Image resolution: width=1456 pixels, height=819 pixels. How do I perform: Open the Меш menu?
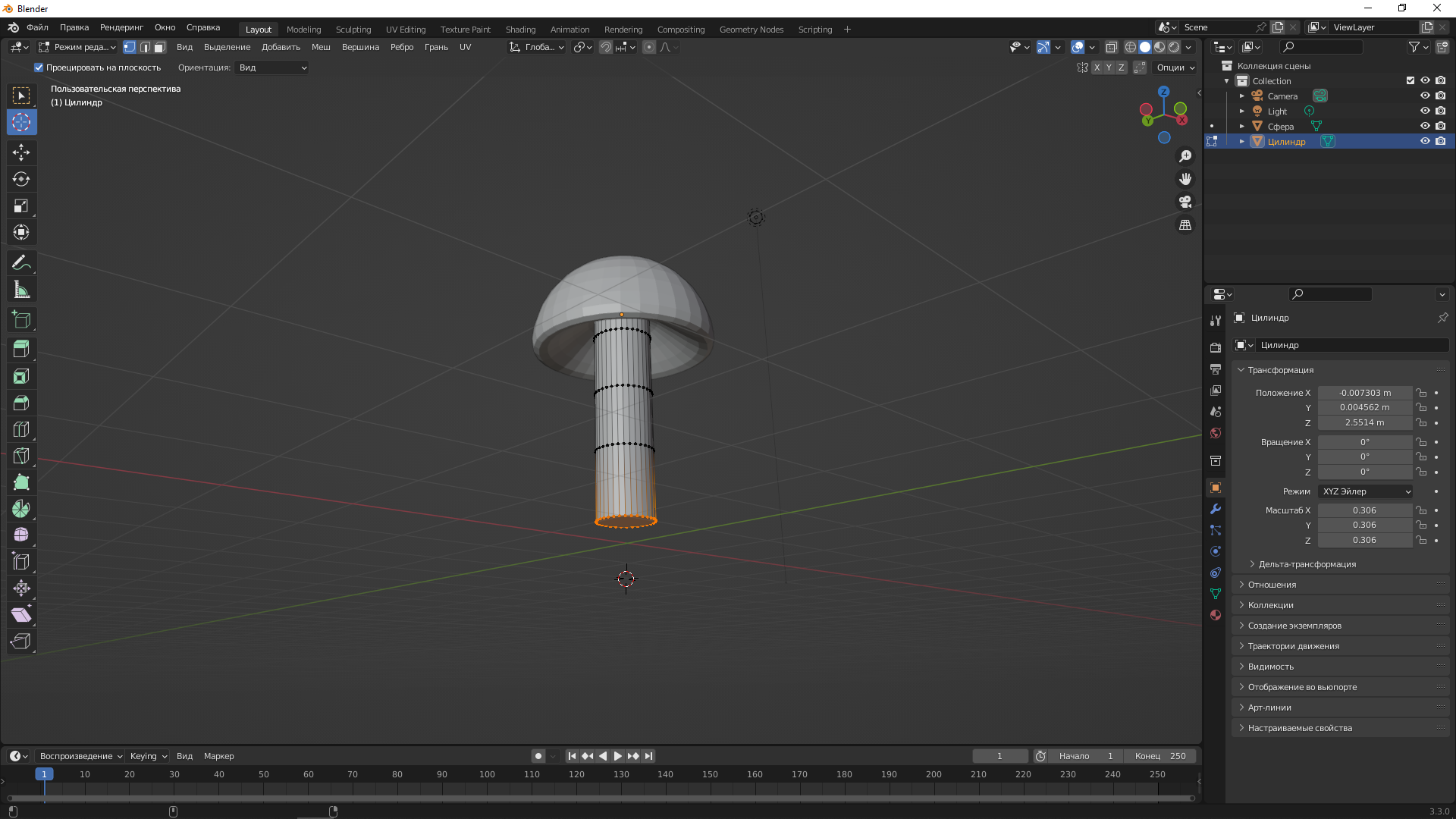click(321, 47)
